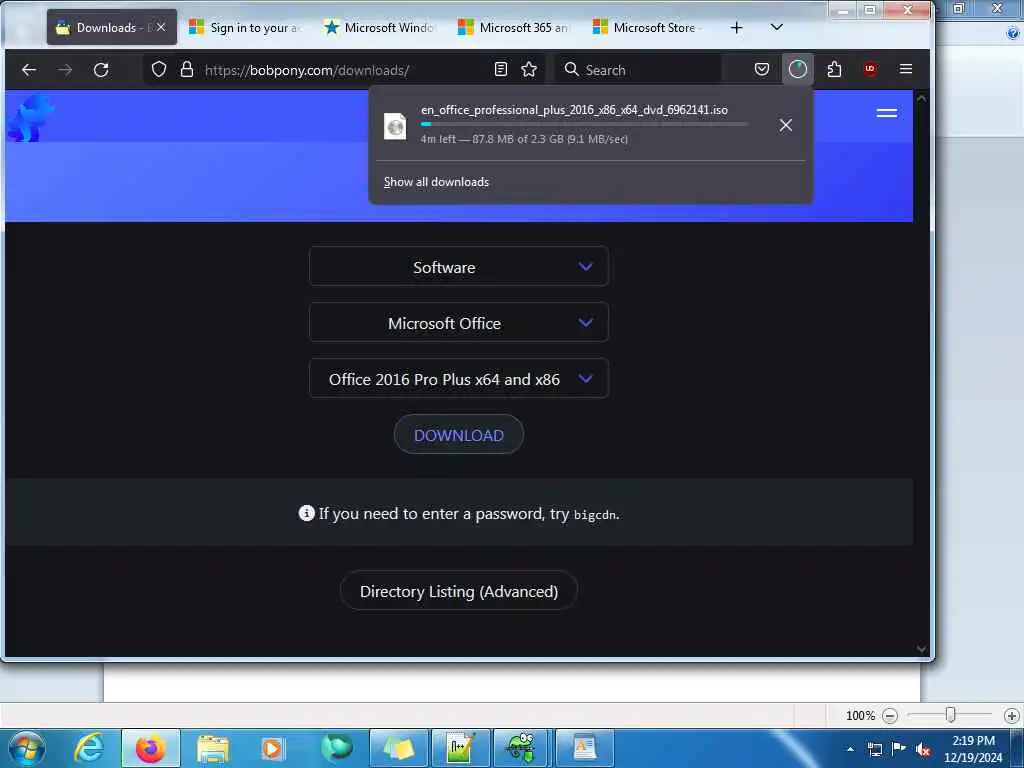Screen dimensions: 1024x768
Task: Zoom in with plus button in background window
Action: point(1012,716)
